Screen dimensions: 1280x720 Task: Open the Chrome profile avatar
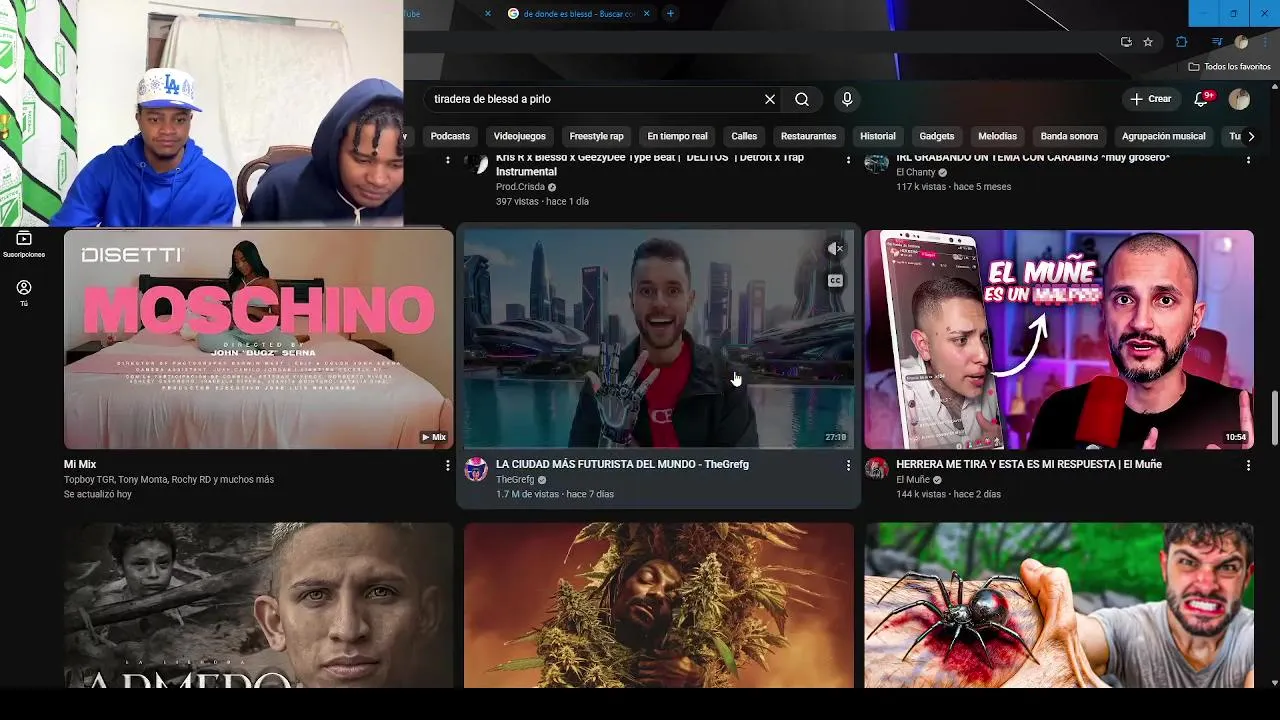point(1242,42)
